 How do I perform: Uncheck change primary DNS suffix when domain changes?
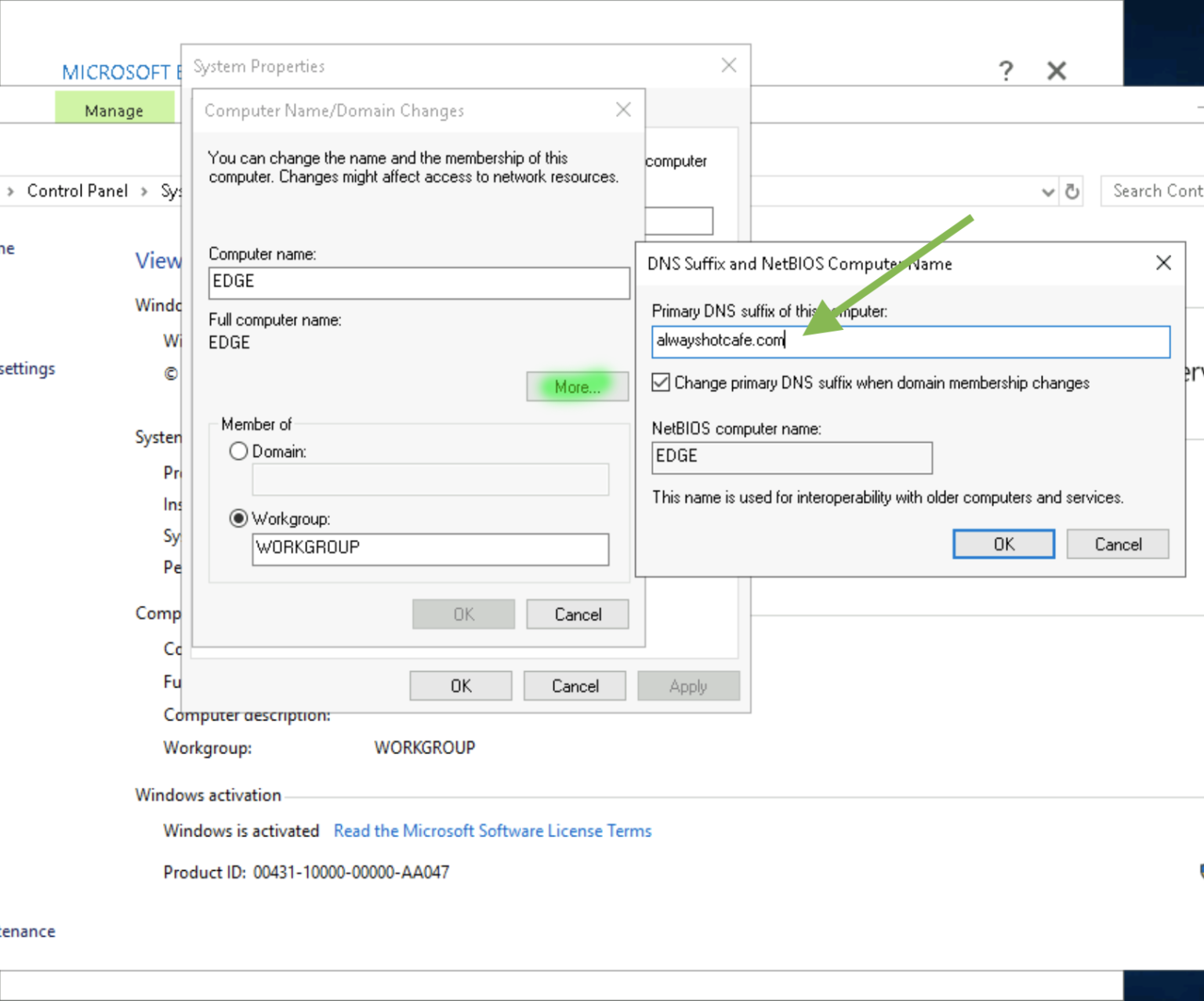pyautogui.click(x=661, y=383)
